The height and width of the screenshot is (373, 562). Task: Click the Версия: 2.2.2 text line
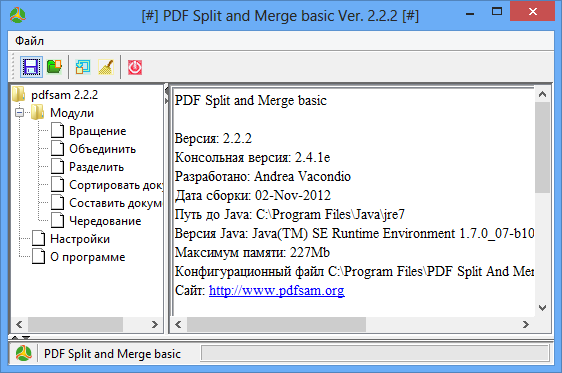[x=213, y=138]
